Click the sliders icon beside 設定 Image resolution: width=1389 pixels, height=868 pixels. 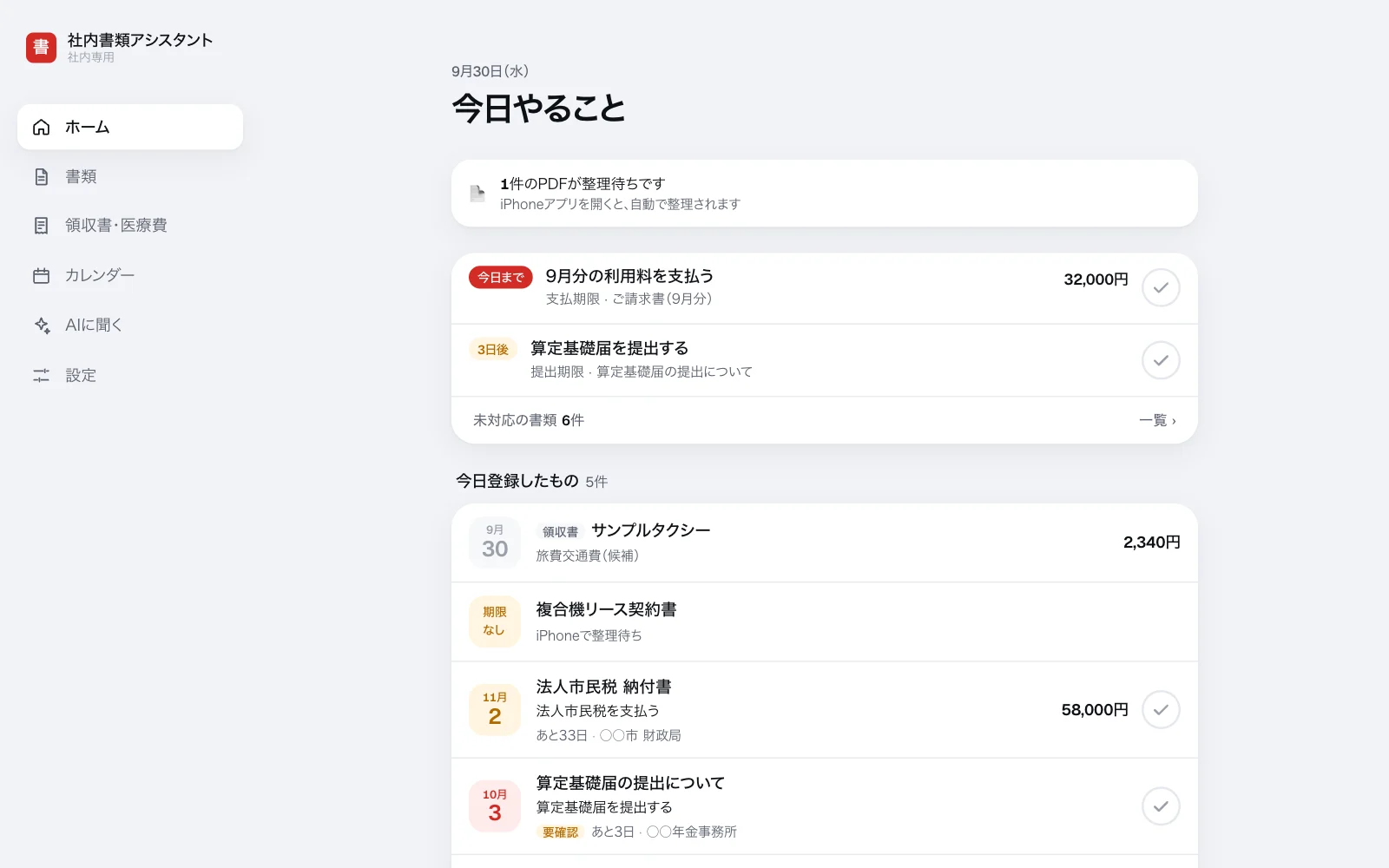(42, 376)
